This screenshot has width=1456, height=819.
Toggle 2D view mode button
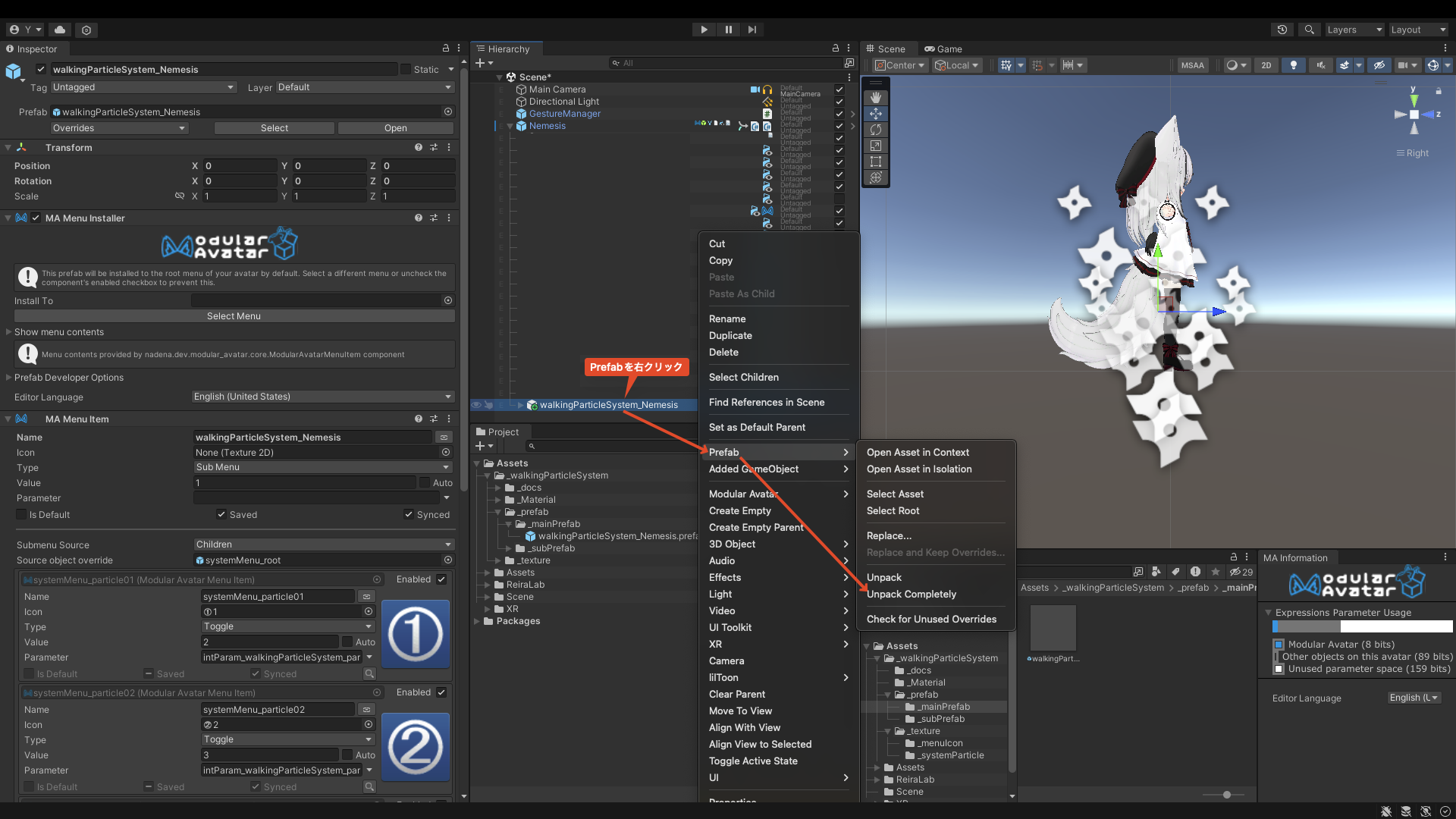(1266, 65)
